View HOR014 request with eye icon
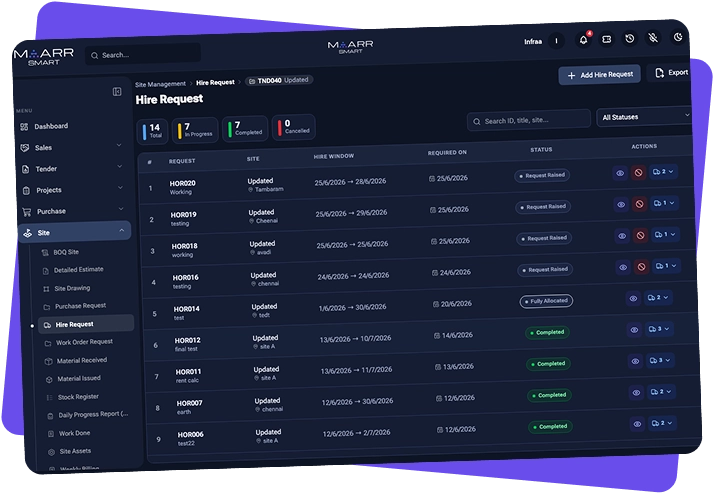The width and height of the screenshot is (715, 494). coord(633,298)
